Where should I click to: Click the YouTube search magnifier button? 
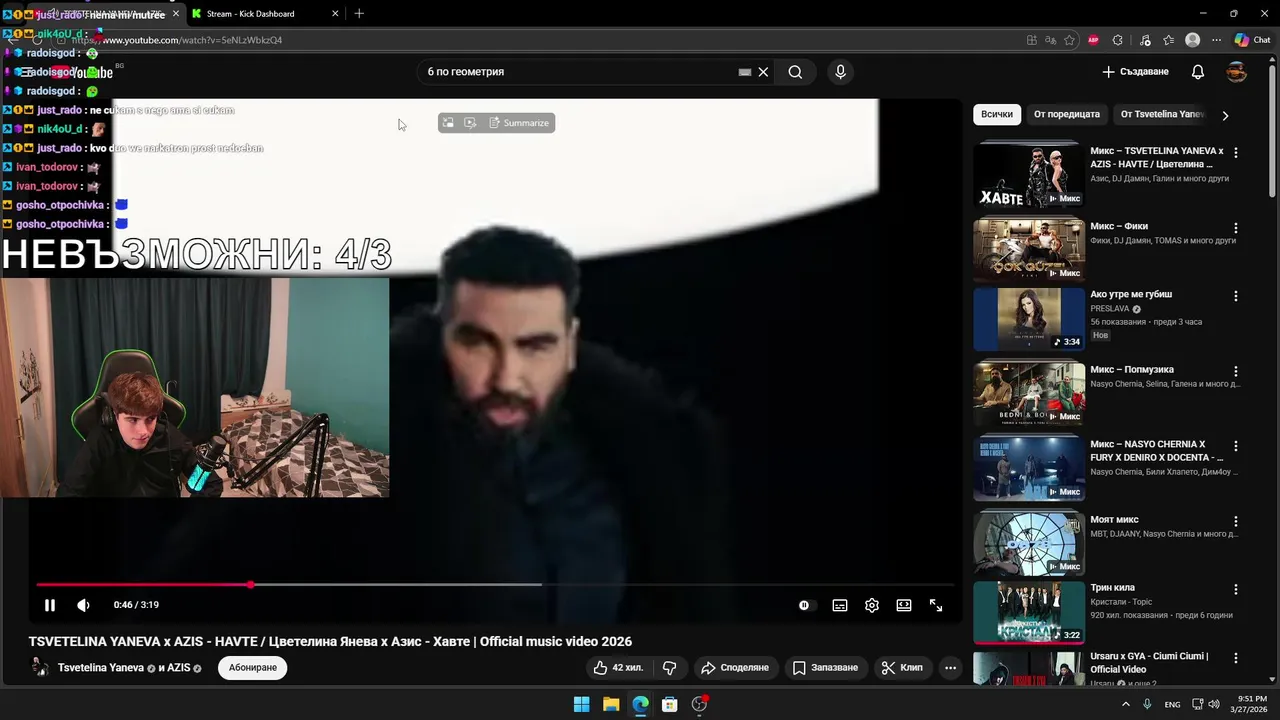[x=795, y=72]
